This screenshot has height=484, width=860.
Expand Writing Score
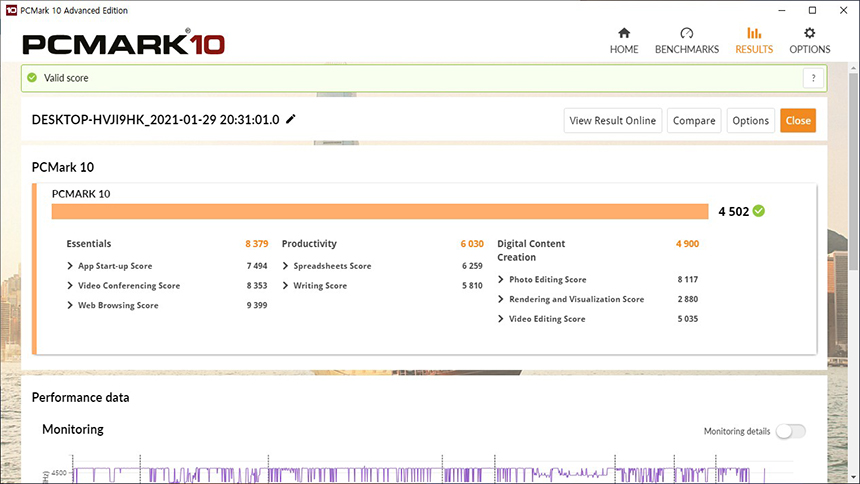285,286
